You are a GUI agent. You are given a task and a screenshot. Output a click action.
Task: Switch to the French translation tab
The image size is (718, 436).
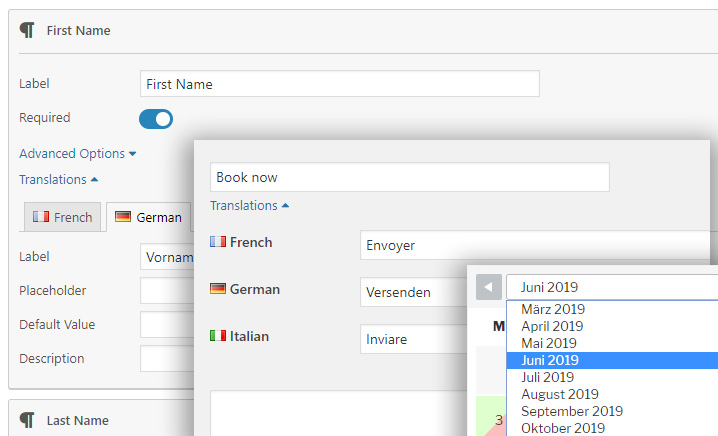point(62,217)
